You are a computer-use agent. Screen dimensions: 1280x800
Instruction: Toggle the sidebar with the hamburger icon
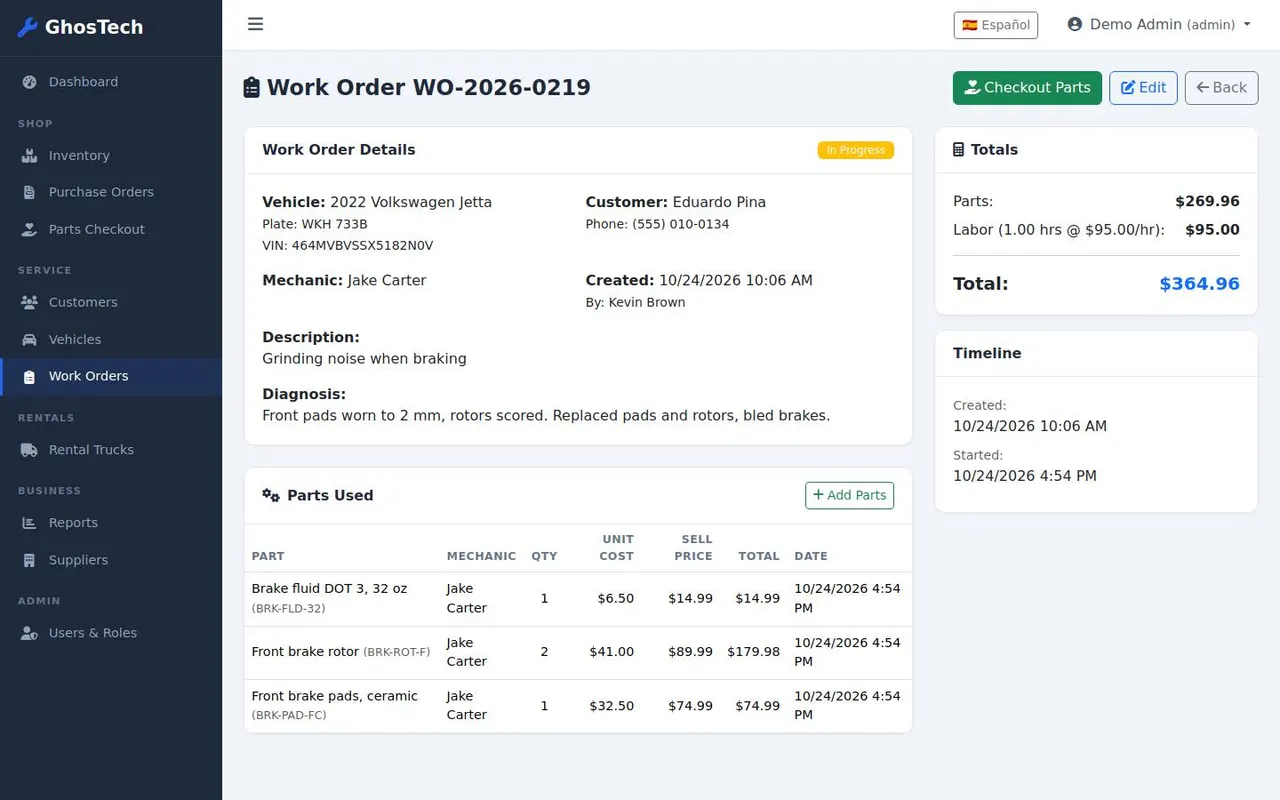tap(256, 24)
